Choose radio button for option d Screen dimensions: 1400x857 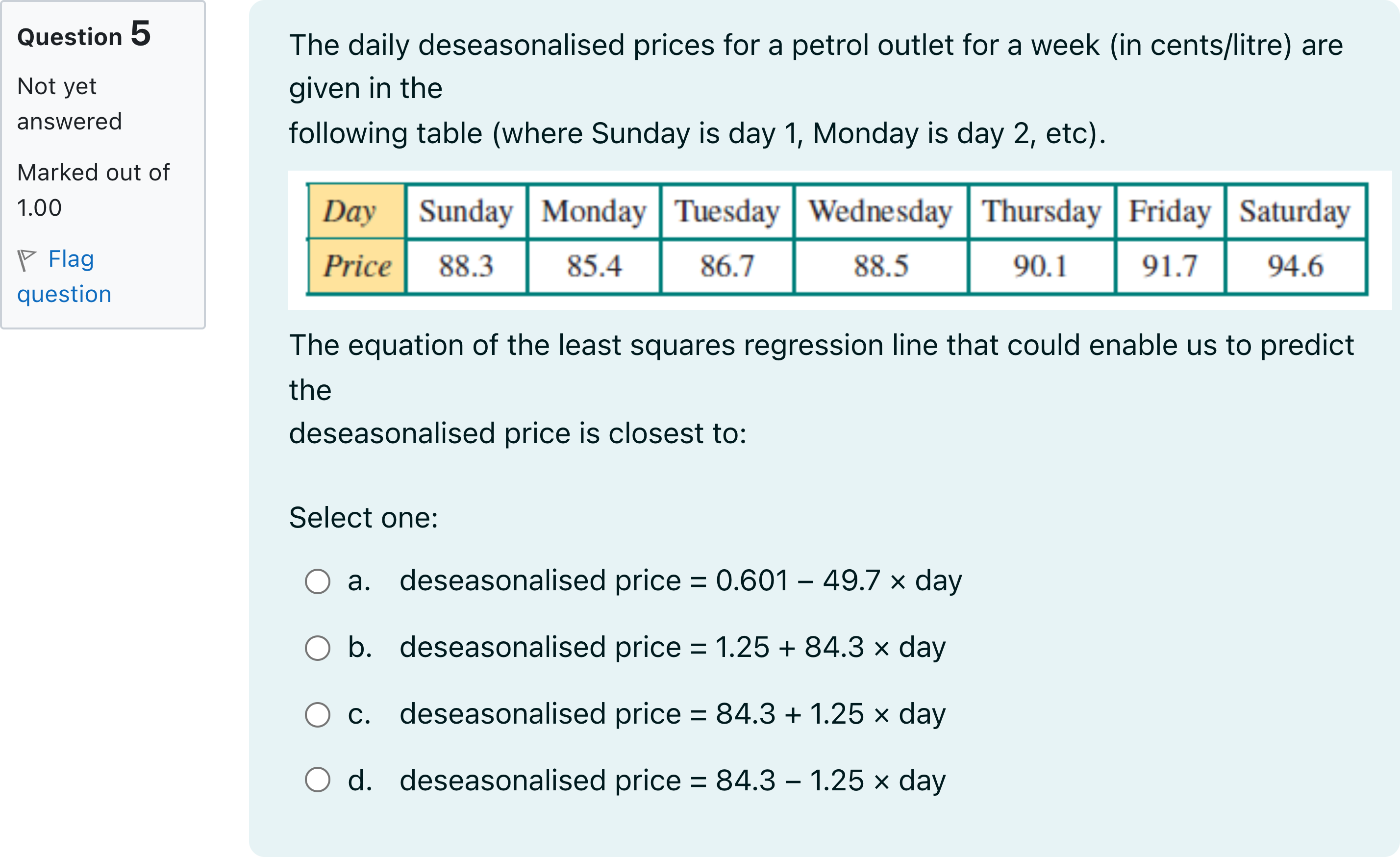pos(317,780)
